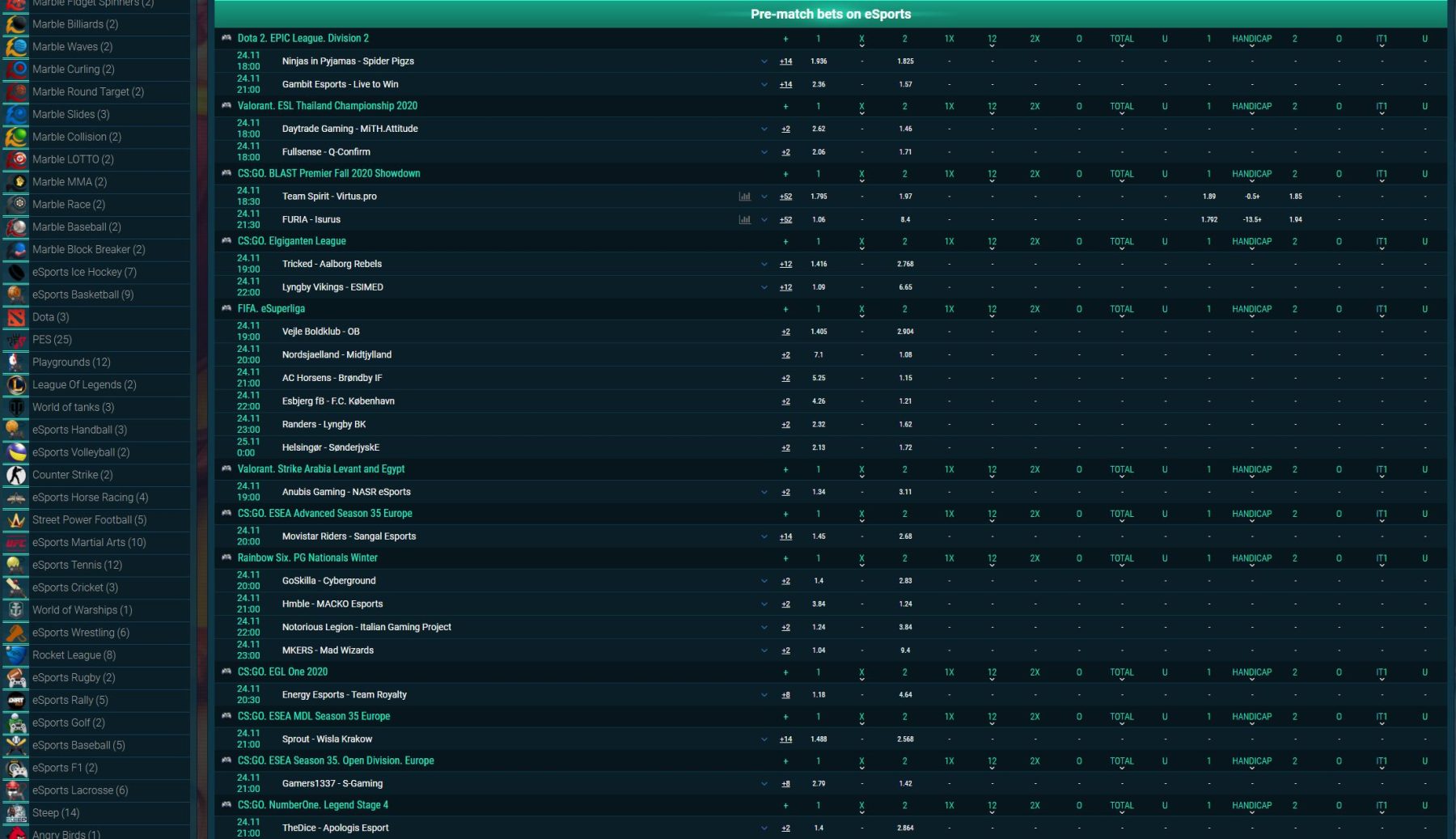Open the Counter Strike sidebar icon
This screenshot has width=1456, height=839.
pyautogui.click(x=16, y=475)
